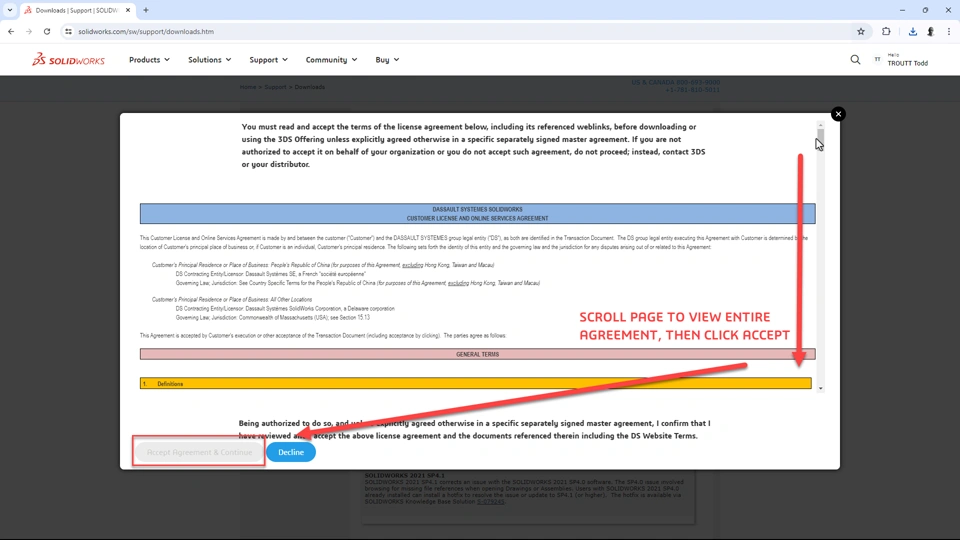This screenshot has width=960, height=540.
Task: Close the license agreement dialog with the X
Action: (x=838, y=114)
